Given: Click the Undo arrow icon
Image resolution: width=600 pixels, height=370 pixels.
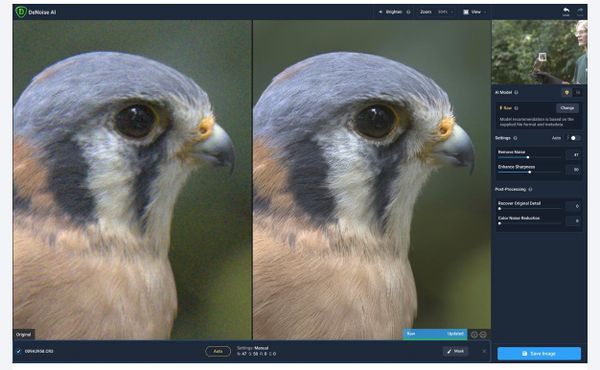Looking at the screenshot, I should point(566,11).
